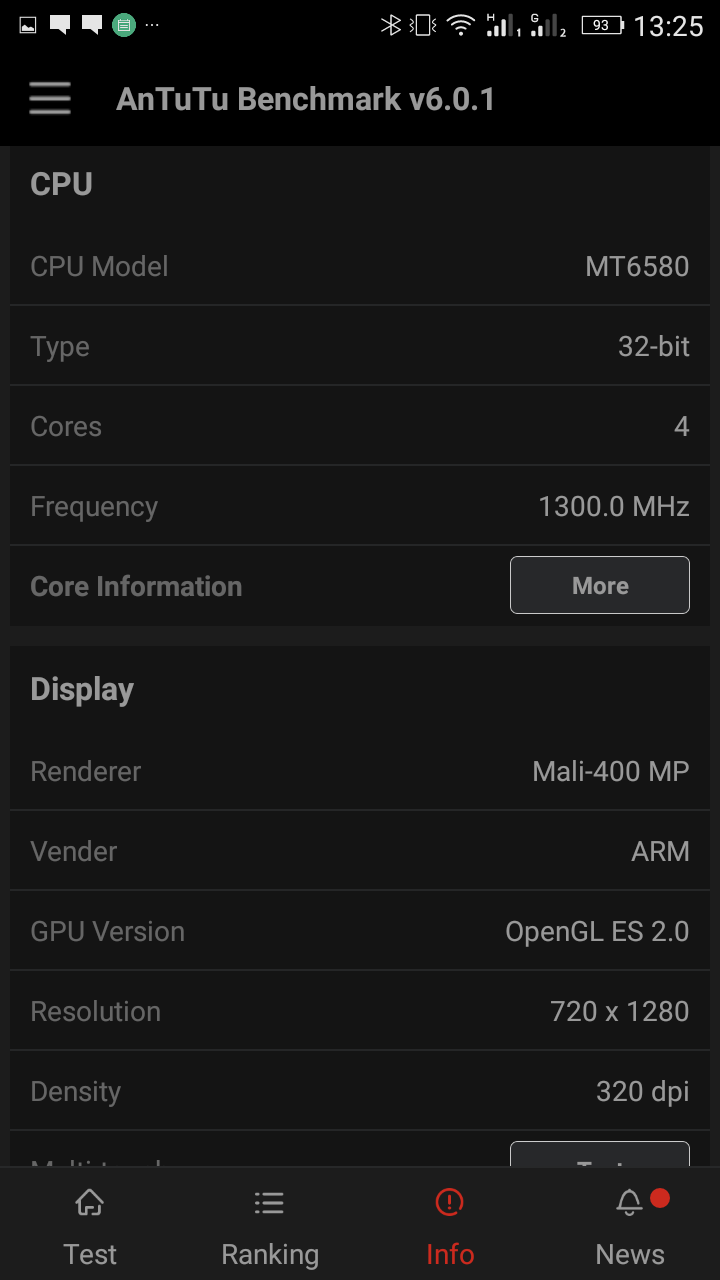Tap the News bell icon

pos(629,1202)
